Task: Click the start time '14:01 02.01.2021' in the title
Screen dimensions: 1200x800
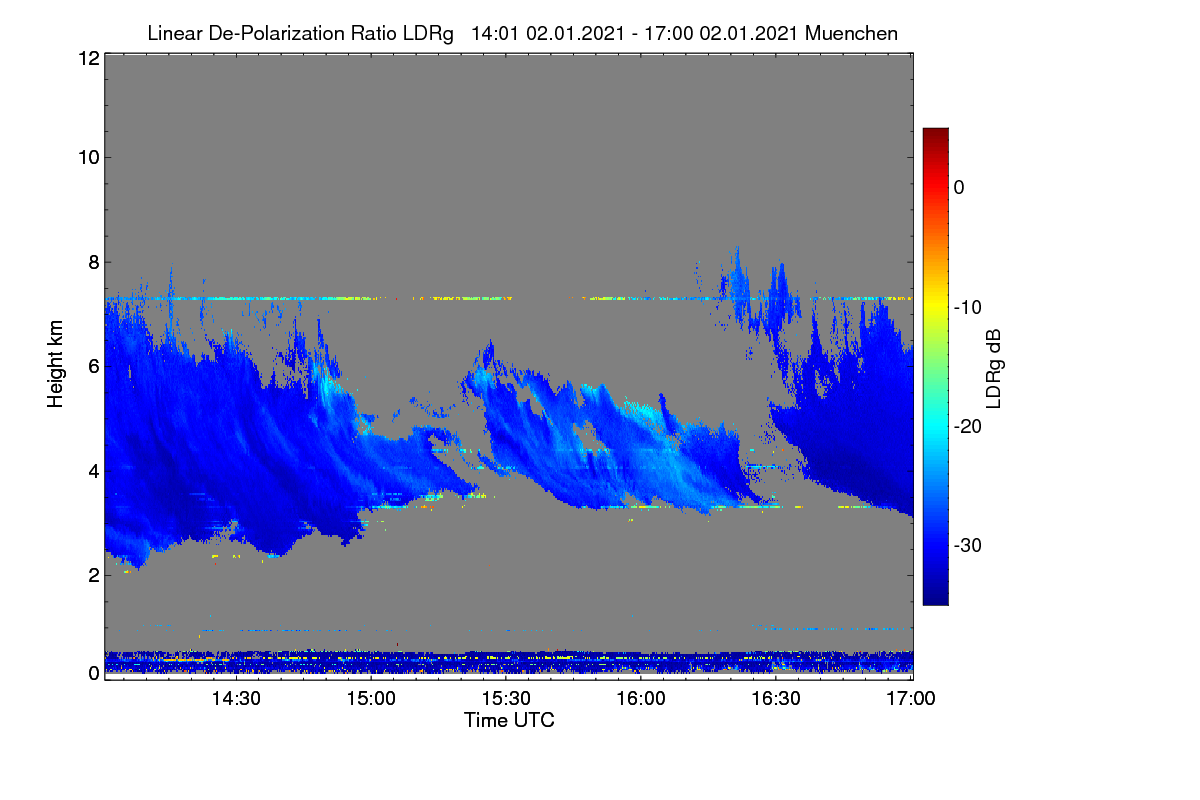Action: tap(549, 33)
